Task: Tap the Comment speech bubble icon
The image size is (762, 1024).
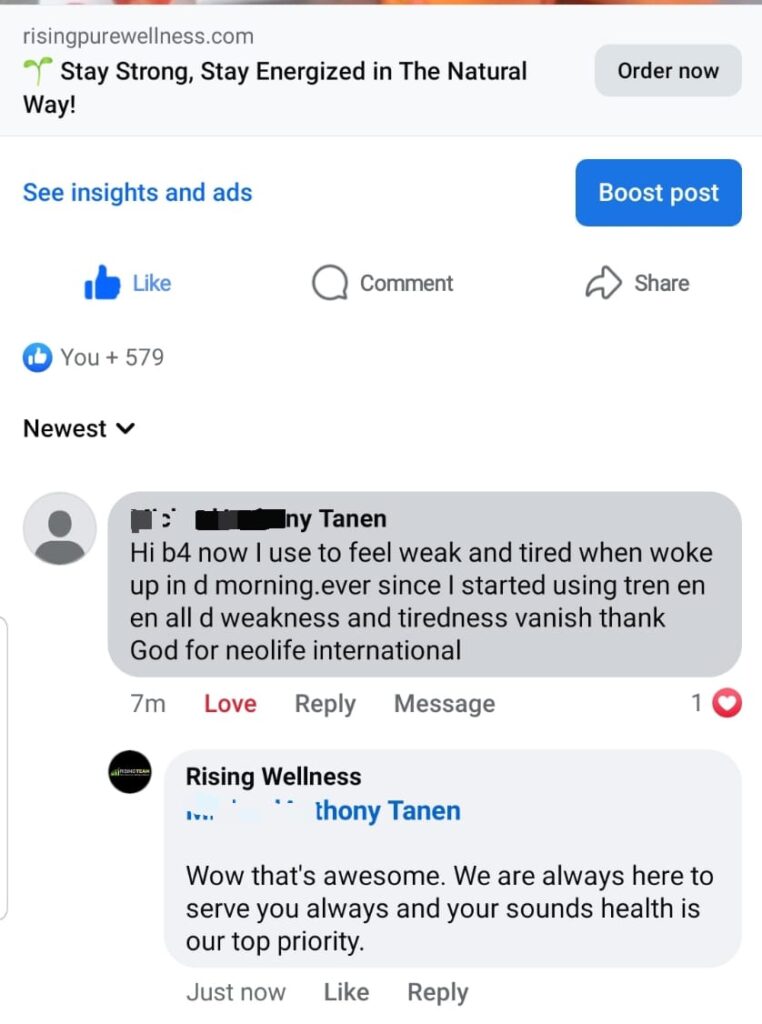Action: [329, 283]
